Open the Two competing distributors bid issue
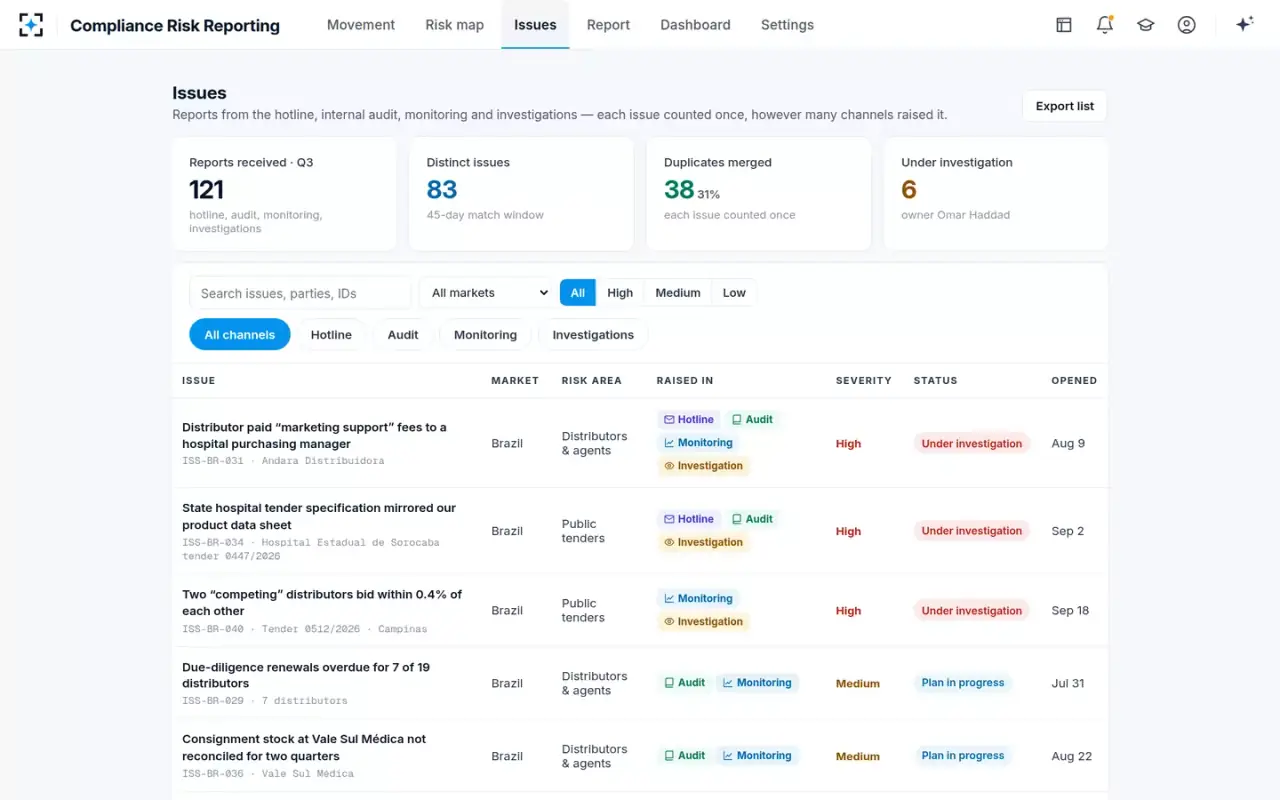The height and width of the screenshot is (800, 1280). click(322, 602)
